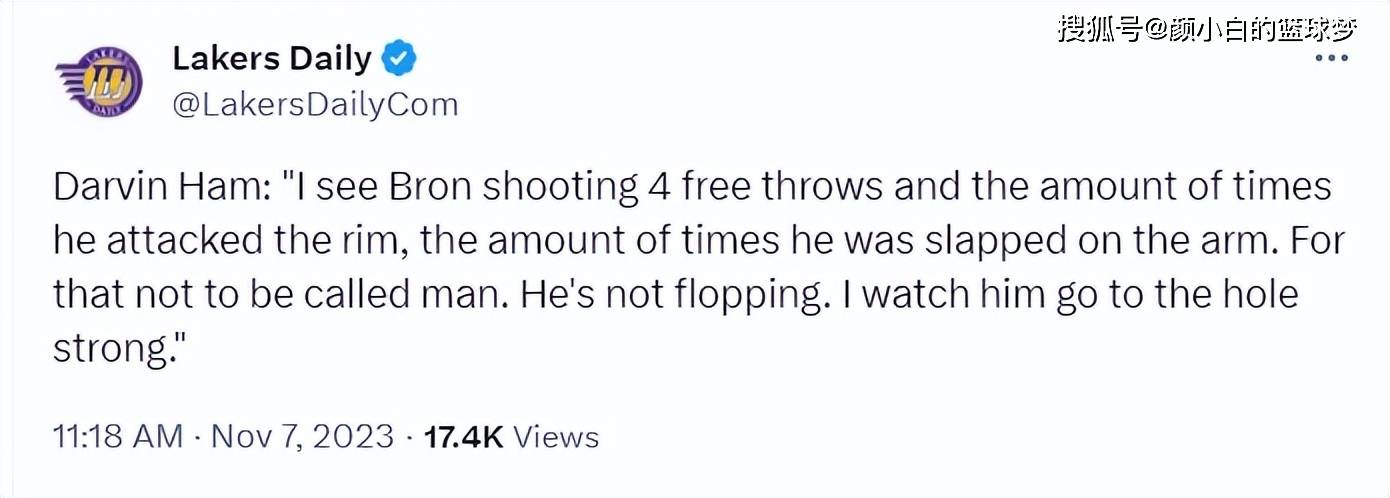Click the phrase go to the hole

coord(1176,295)
